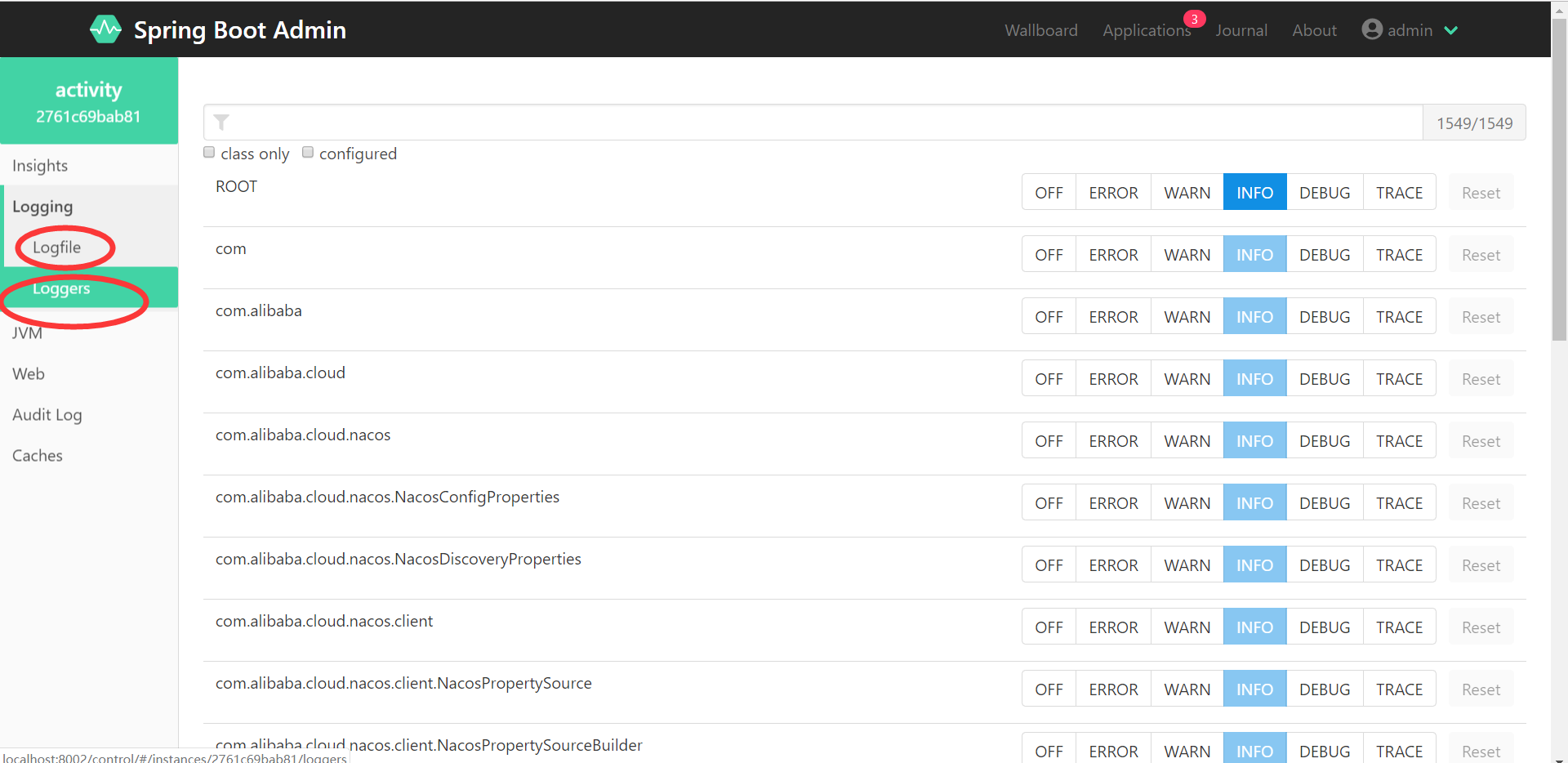Enable the "class only" checkbox
The height and width of the screenshot is (763, 1568).
(208, 152)
